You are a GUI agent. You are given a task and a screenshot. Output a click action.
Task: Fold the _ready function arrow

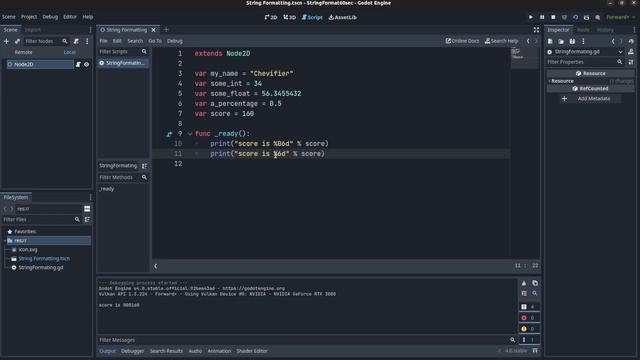190,134
